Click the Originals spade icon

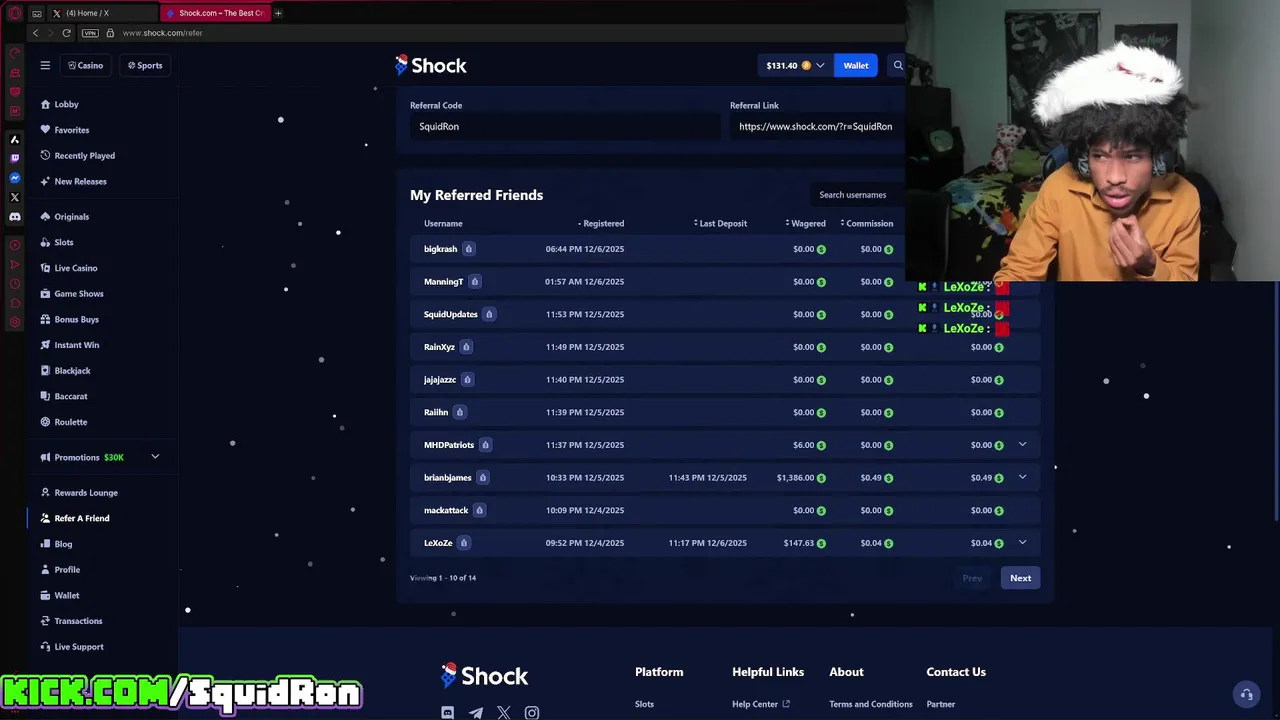tap(45, 216)
